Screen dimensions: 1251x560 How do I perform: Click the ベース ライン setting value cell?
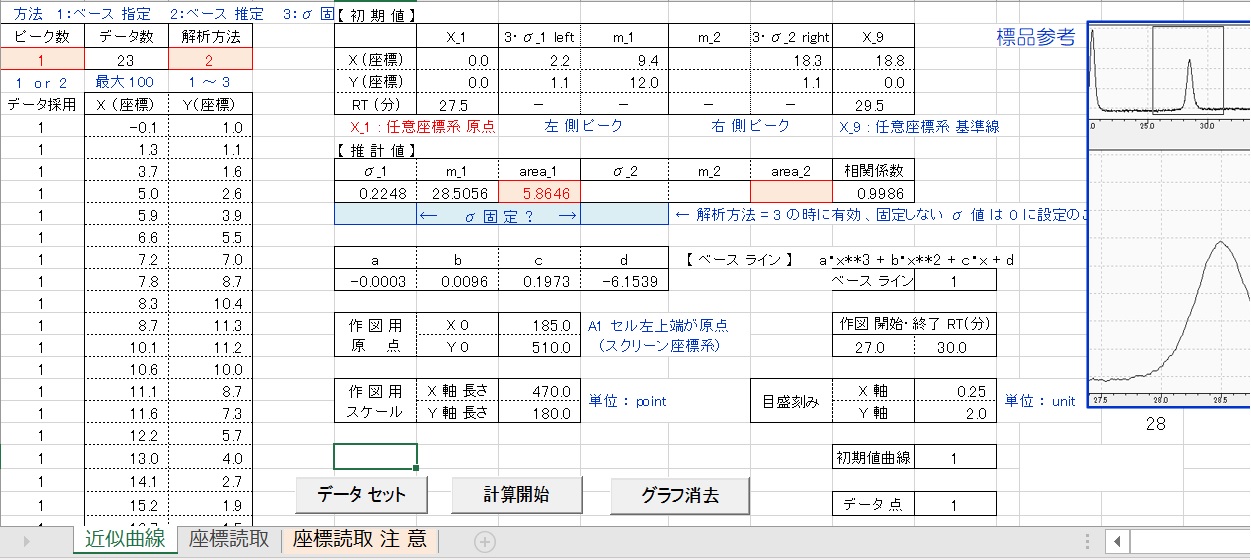pos(955,281)
